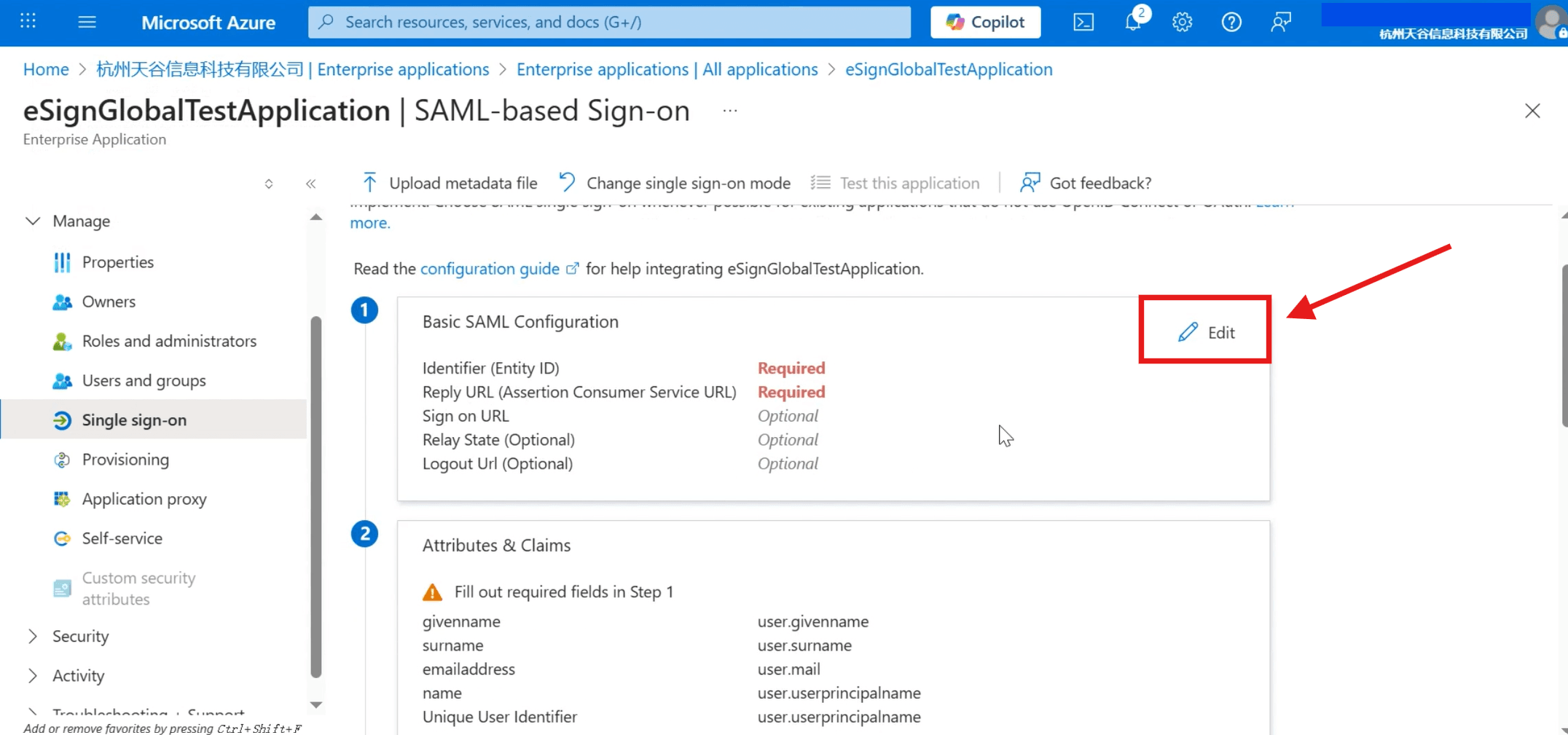This screenshot has height=735, width=1568.
Task: Open the feedback icon in the top bar
Action: (x=1280, y=22)
